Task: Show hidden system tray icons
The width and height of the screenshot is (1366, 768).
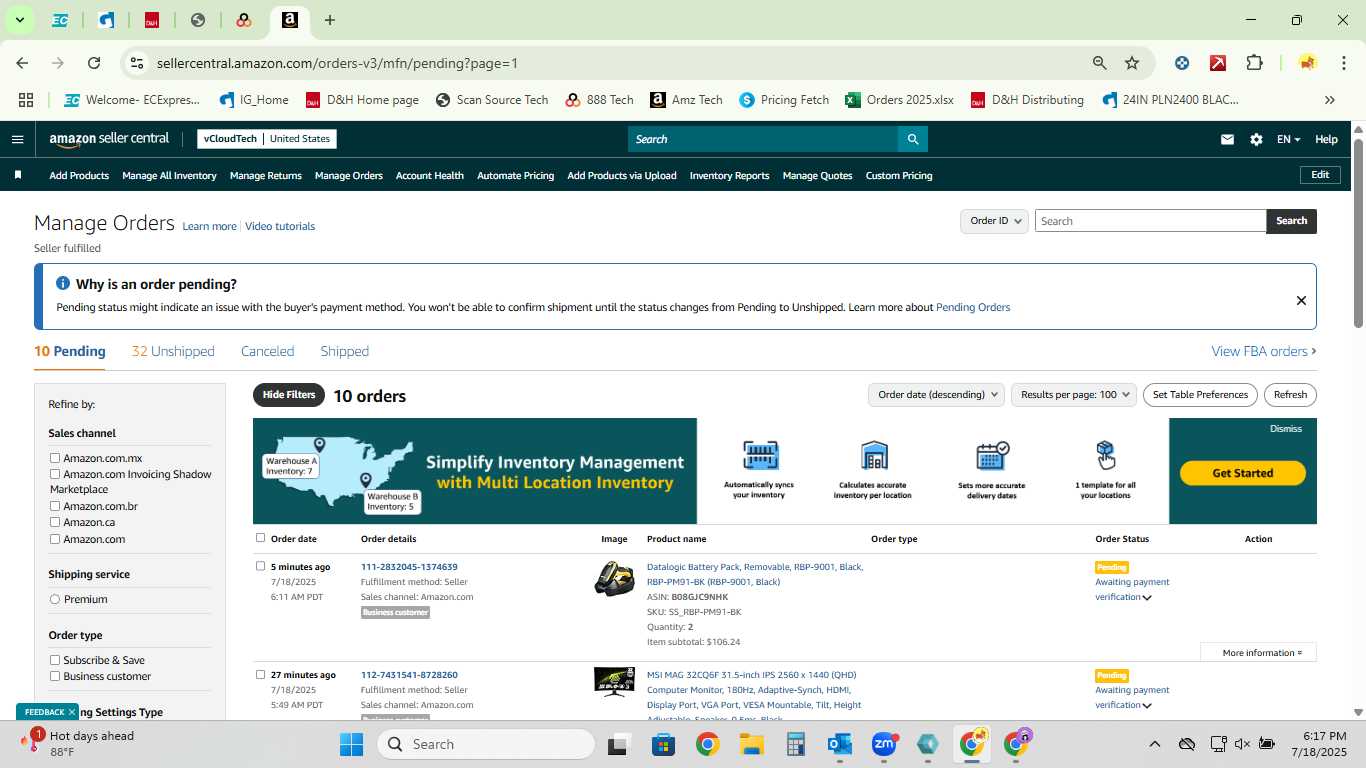Action: click(1154, 744)
